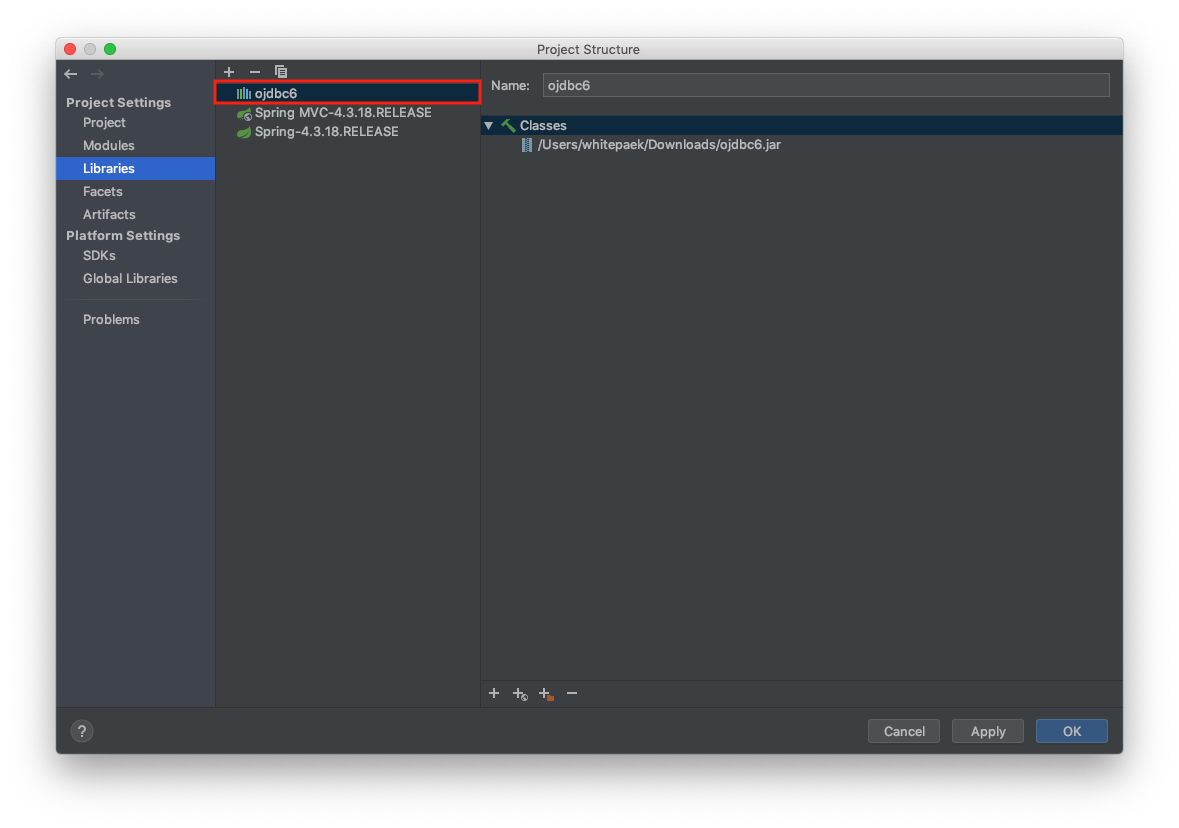
Task: Close the Project Structure window
Action: pyautogui.click(x=70, y=49)
